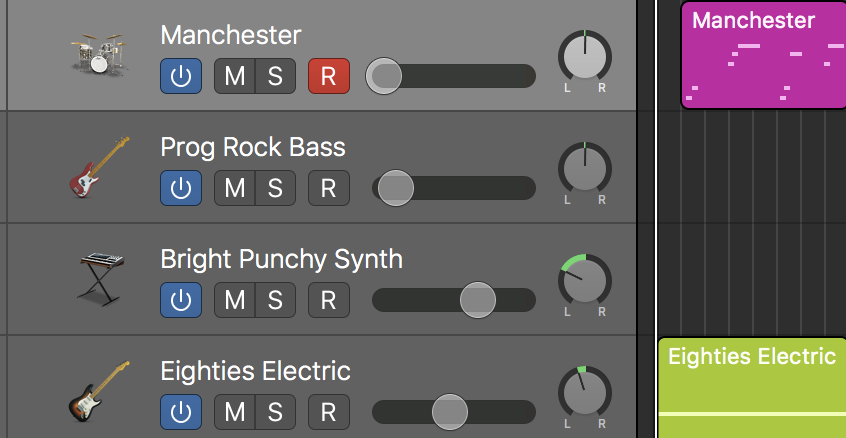Disable the Prog Rock Bass power button
Viewport: 846px width, 438px height.
coord(180,188)
